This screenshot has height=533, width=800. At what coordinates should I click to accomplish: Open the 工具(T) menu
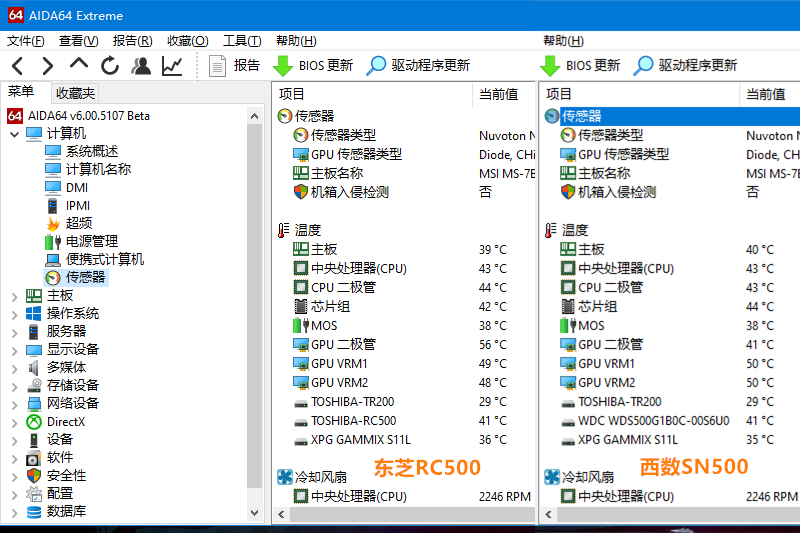click(x=242, y=41)
